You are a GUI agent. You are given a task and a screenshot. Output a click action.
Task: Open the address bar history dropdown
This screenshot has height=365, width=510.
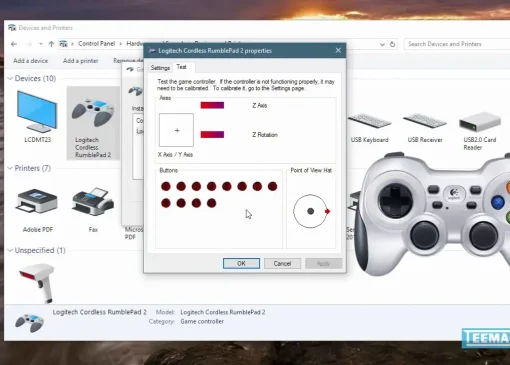click(382, 44)
